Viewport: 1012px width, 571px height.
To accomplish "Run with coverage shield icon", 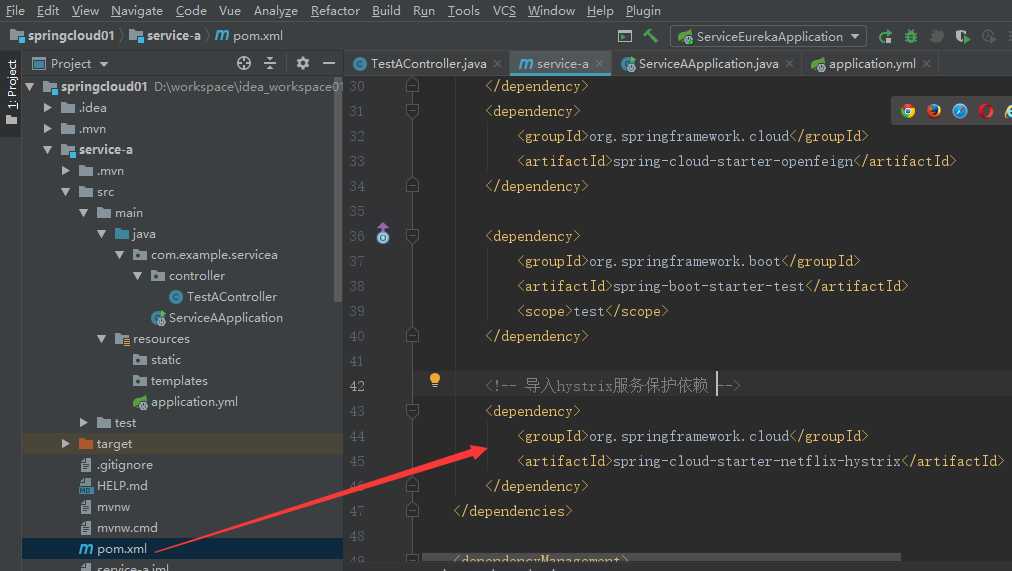I will click(x=962, y=37).
